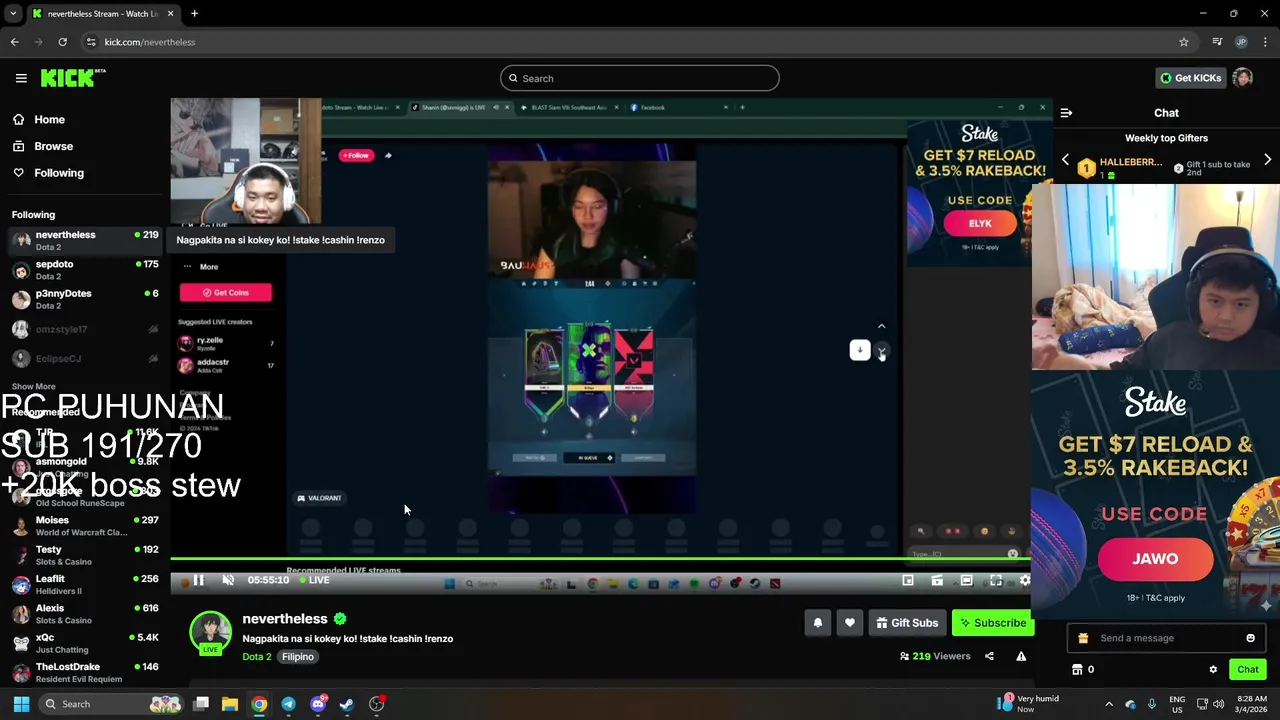Open the browser tab search dropdown
1280x720 pixels.
click(13, 14)
